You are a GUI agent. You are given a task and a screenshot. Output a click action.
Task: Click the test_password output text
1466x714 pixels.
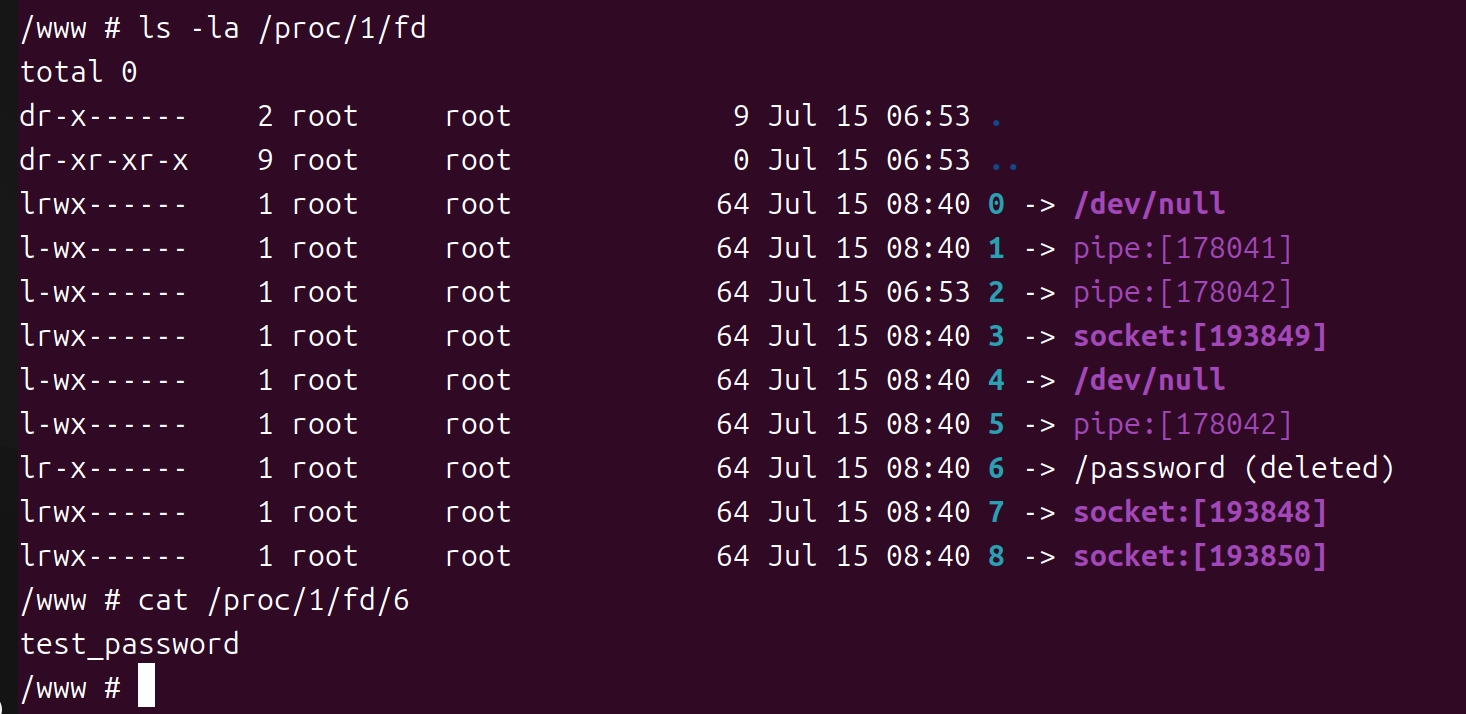coord(130,644)
